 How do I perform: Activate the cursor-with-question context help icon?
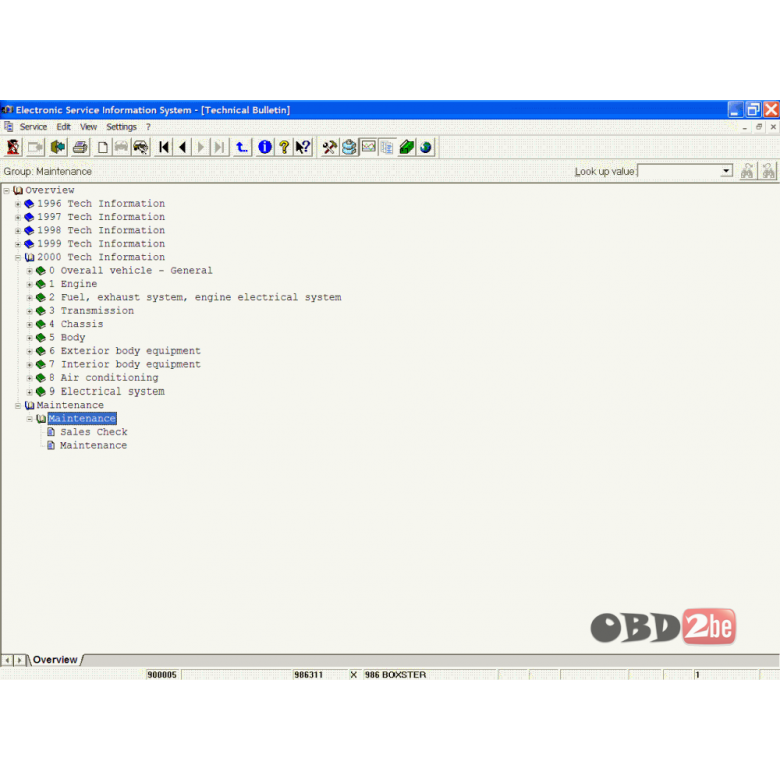(302, 147)
